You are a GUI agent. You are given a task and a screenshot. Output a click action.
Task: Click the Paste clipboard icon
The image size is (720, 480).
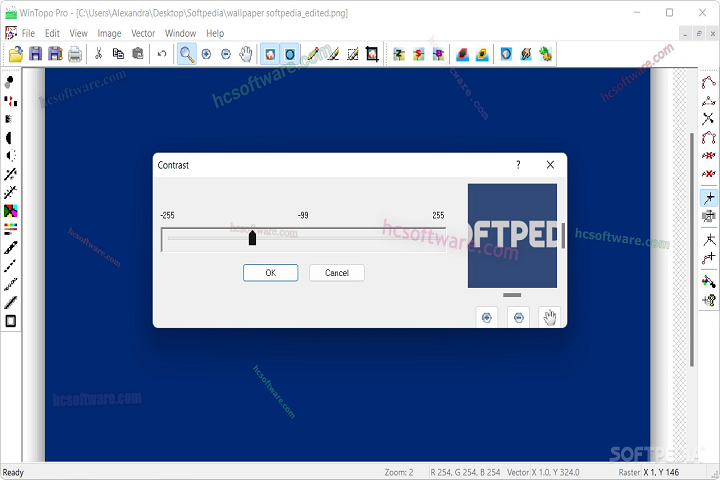pos(138,54)
